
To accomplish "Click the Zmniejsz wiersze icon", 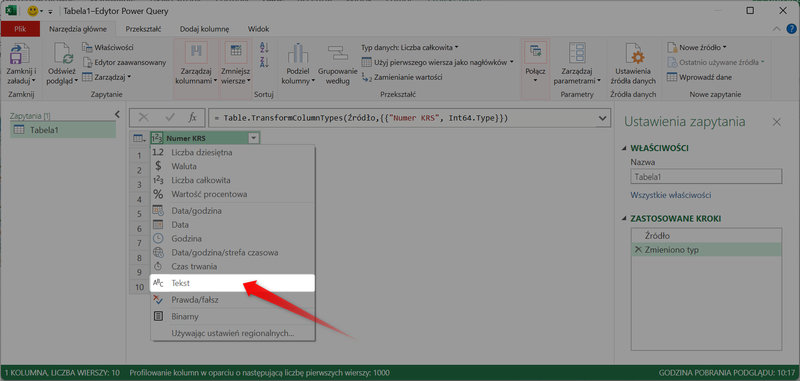I will [x=236, y=54].
